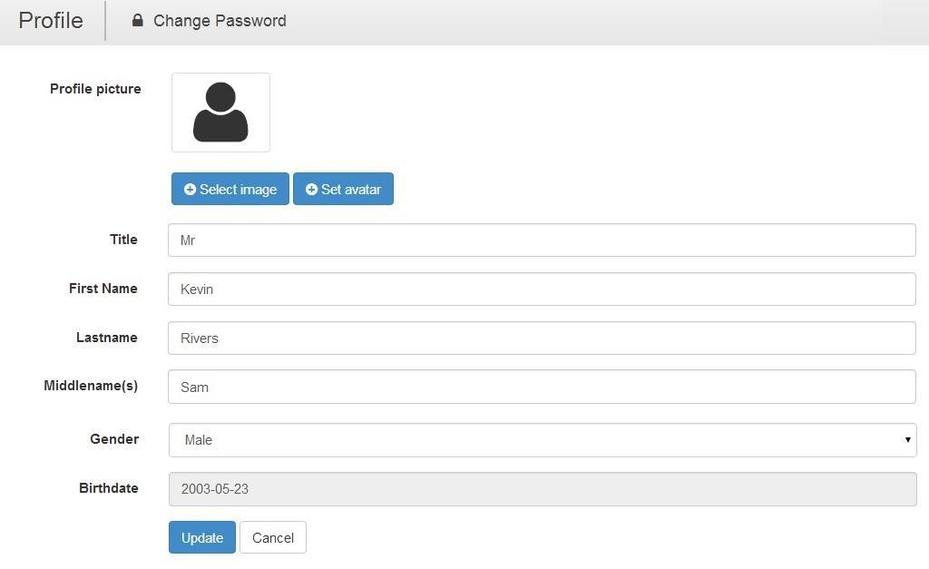929x569 pixels.
Task: Click the profile picture thumbnail frame
Action: pos(221,113)
